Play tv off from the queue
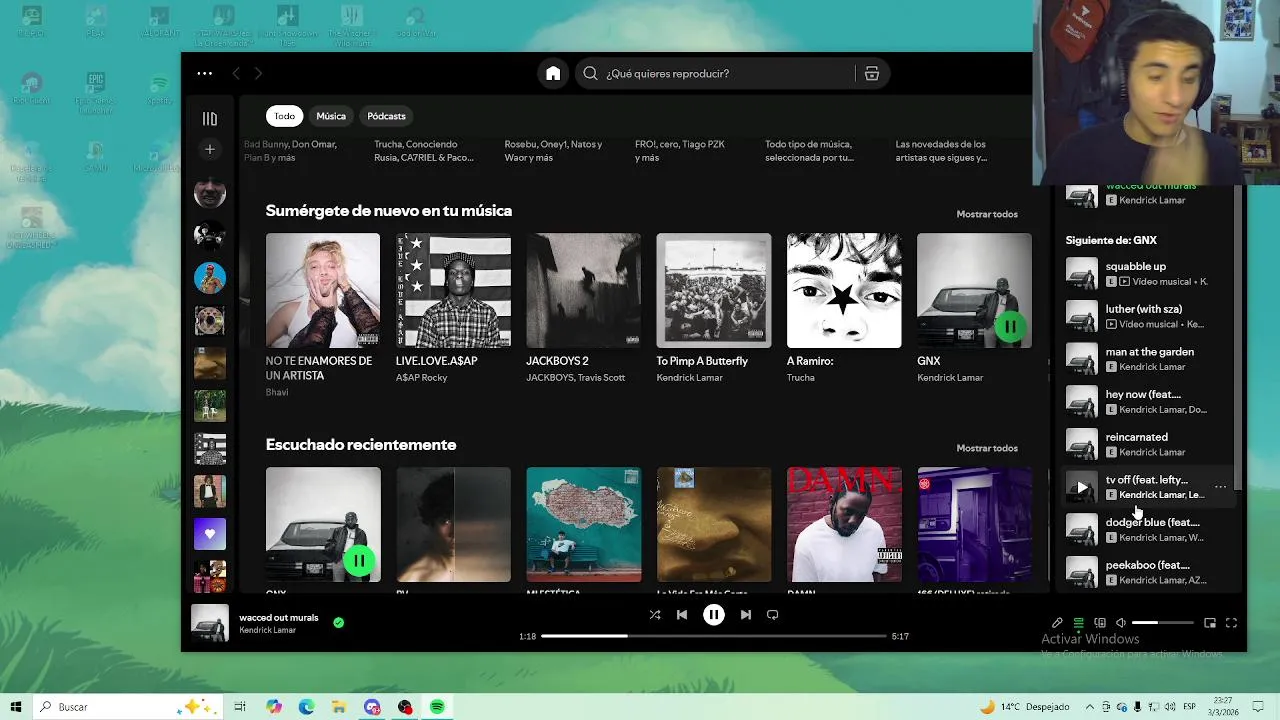The width and height of the screenshot is (1280, 720). [x=1081, y=487]
